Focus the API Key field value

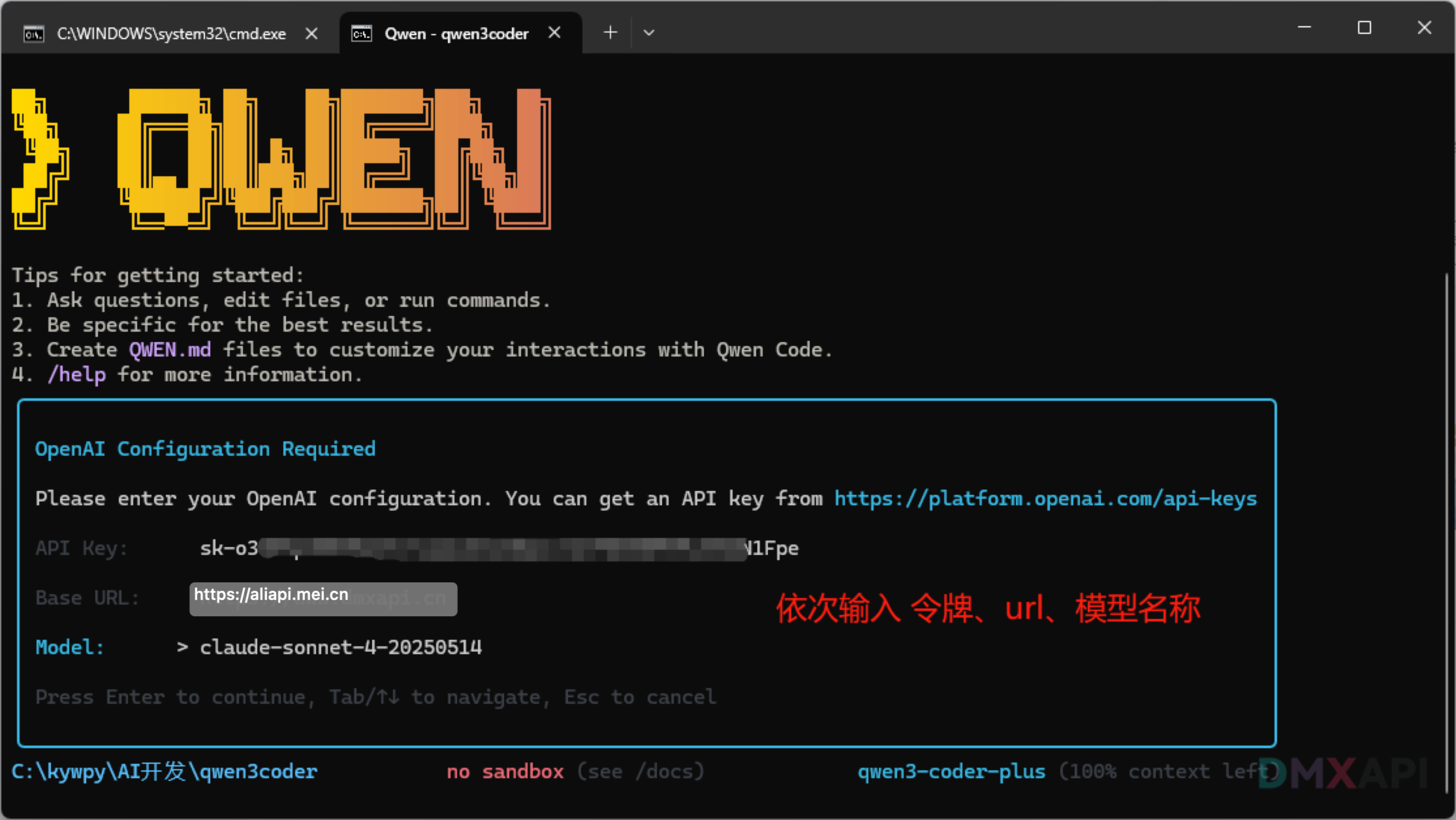coord(499,548)
